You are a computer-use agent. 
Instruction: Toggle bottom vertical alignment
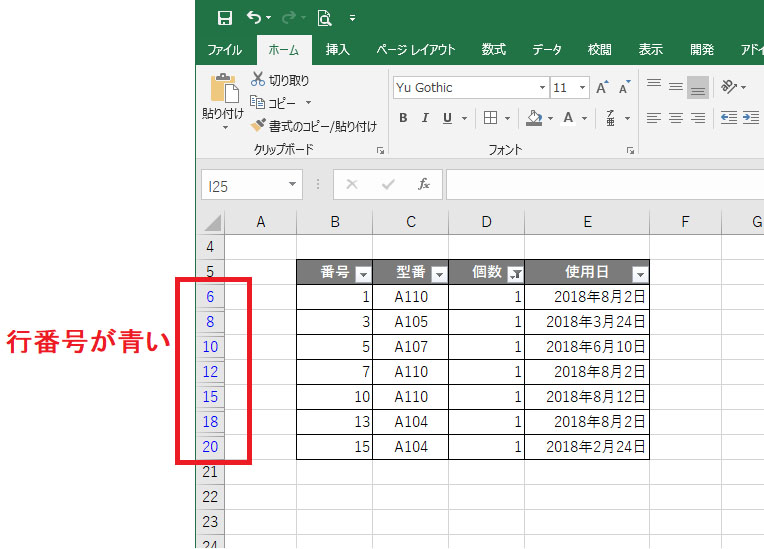pyautogui.click(x=698, y=88)
